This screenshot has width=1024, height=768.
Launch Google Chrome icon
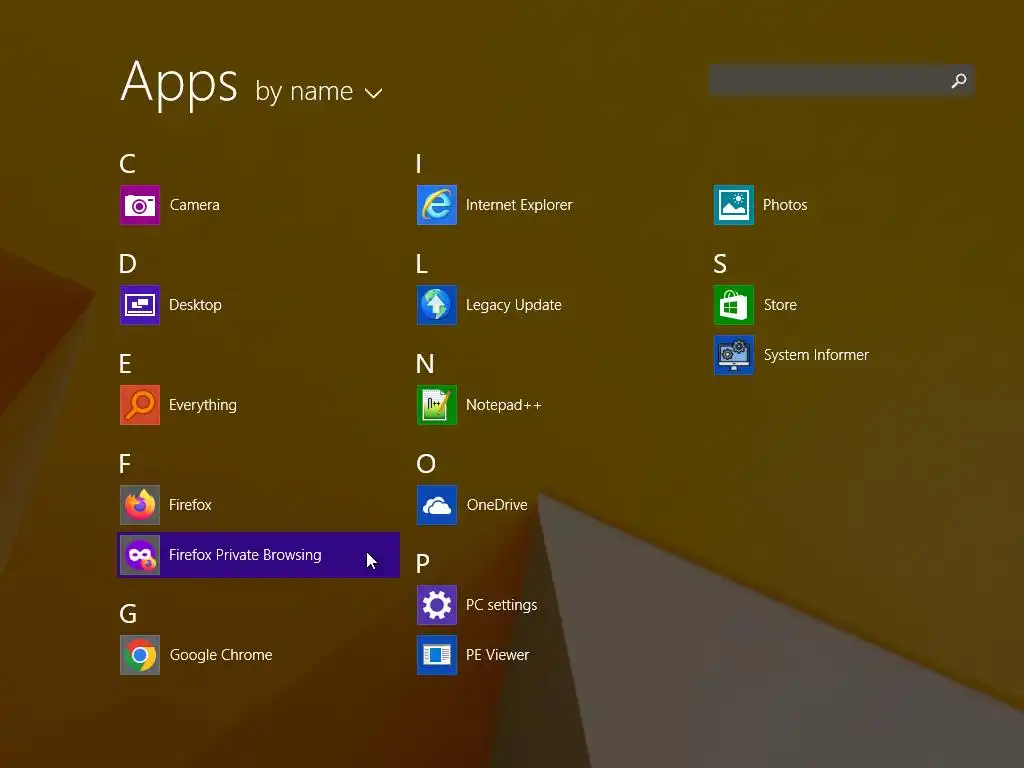[140, 655]
